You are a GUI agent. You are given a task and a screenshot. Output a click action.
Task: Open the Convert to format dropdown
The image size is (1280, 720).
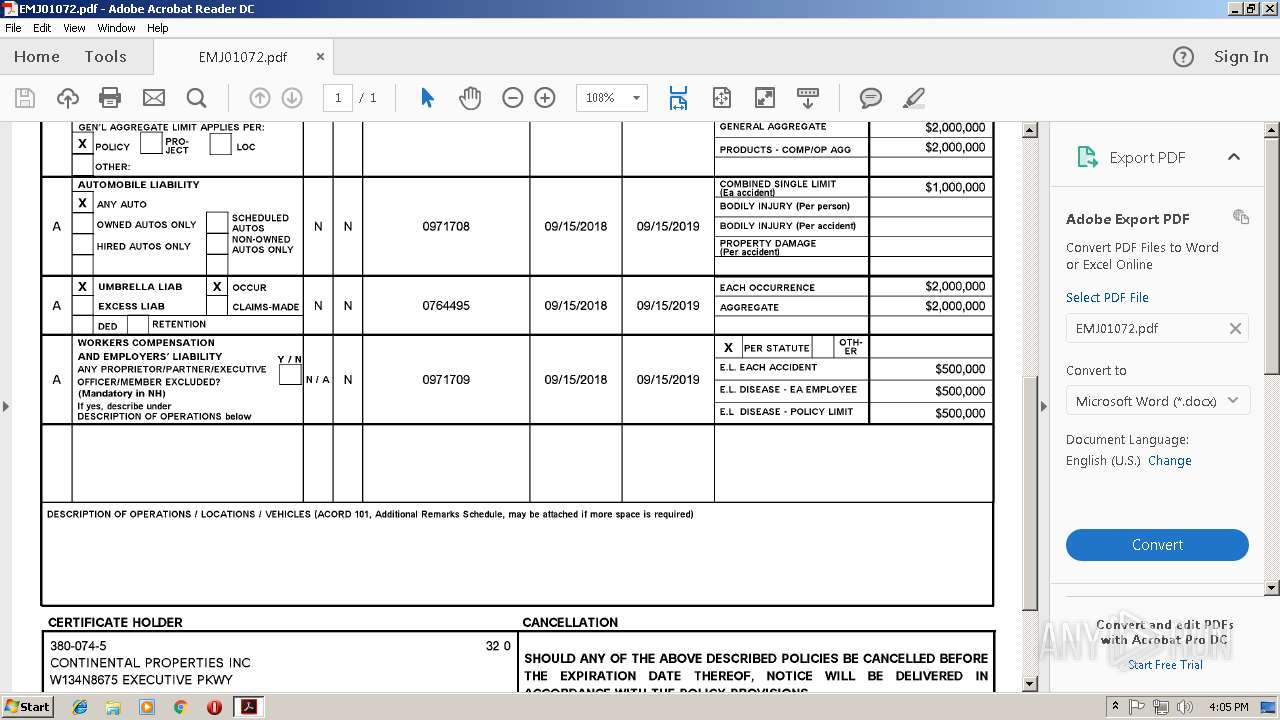click(x=1157, y=401)
